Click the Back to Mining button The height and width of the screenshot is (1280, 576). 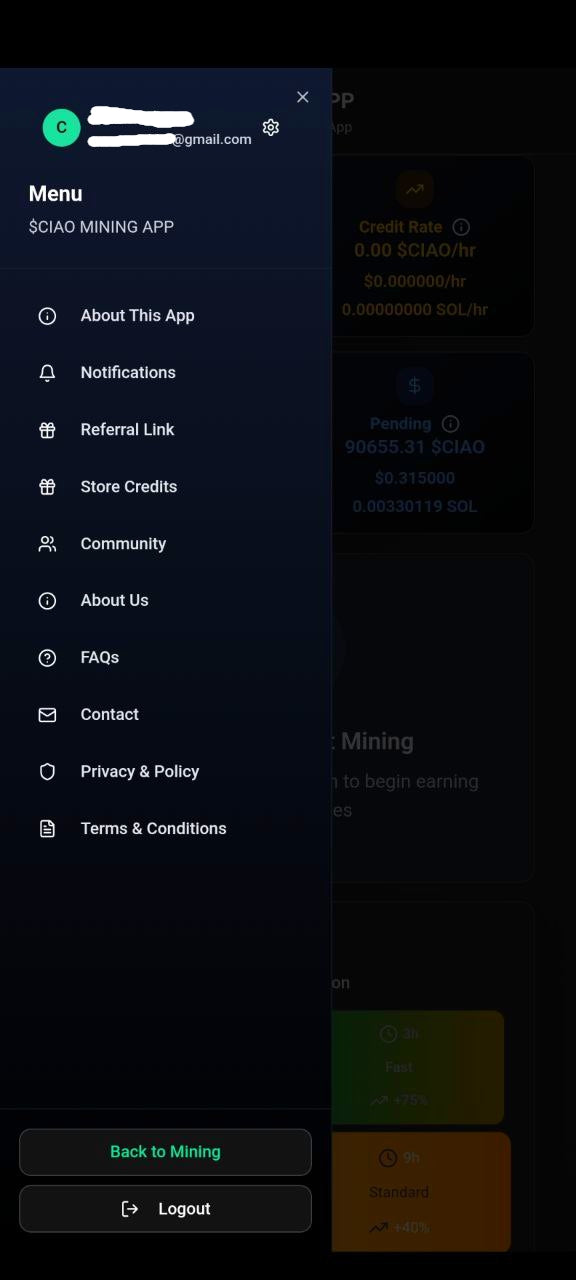tap(165, 1151)
